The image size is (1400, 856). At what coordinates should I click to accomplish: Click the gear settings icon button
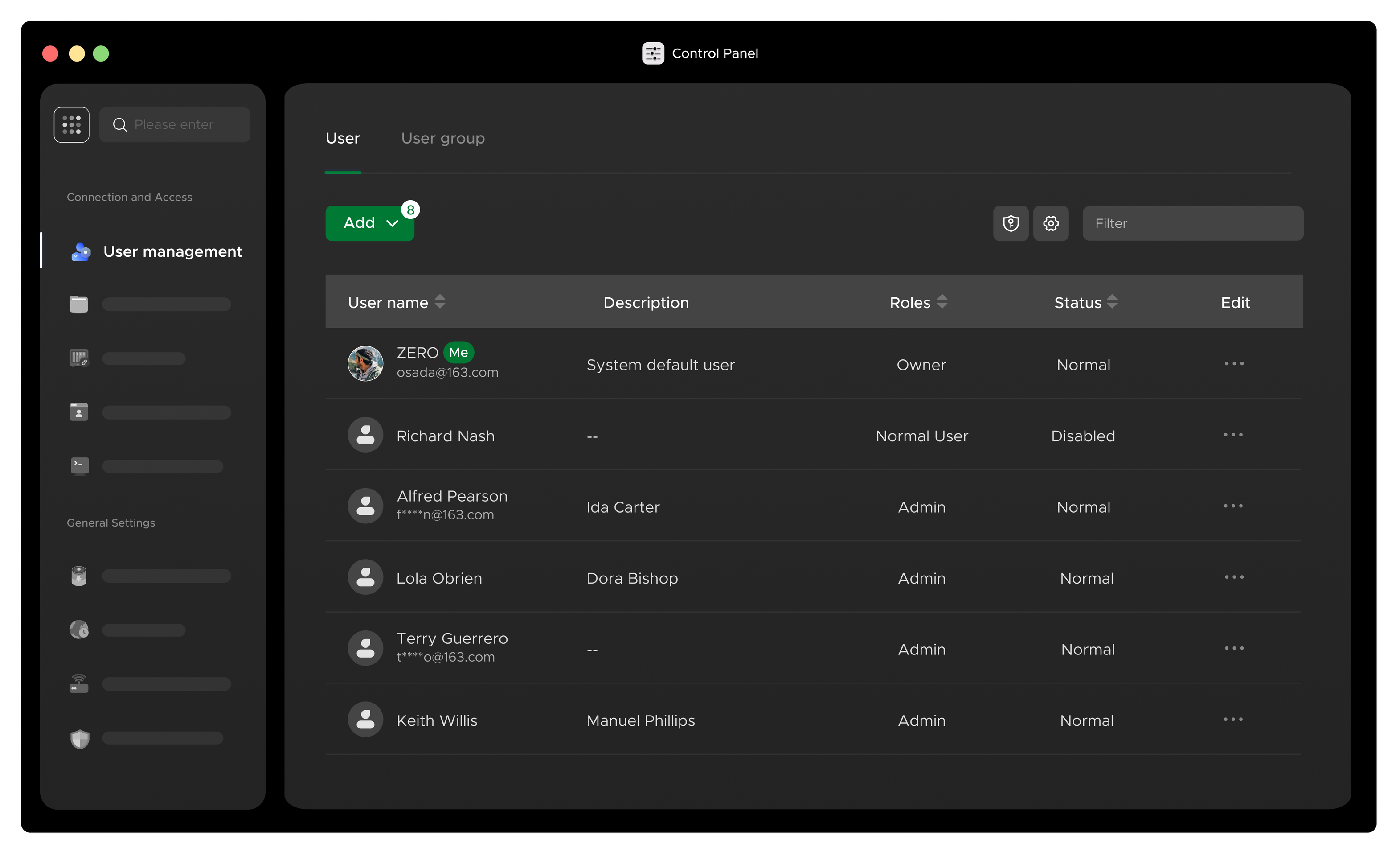point(1051,223)
